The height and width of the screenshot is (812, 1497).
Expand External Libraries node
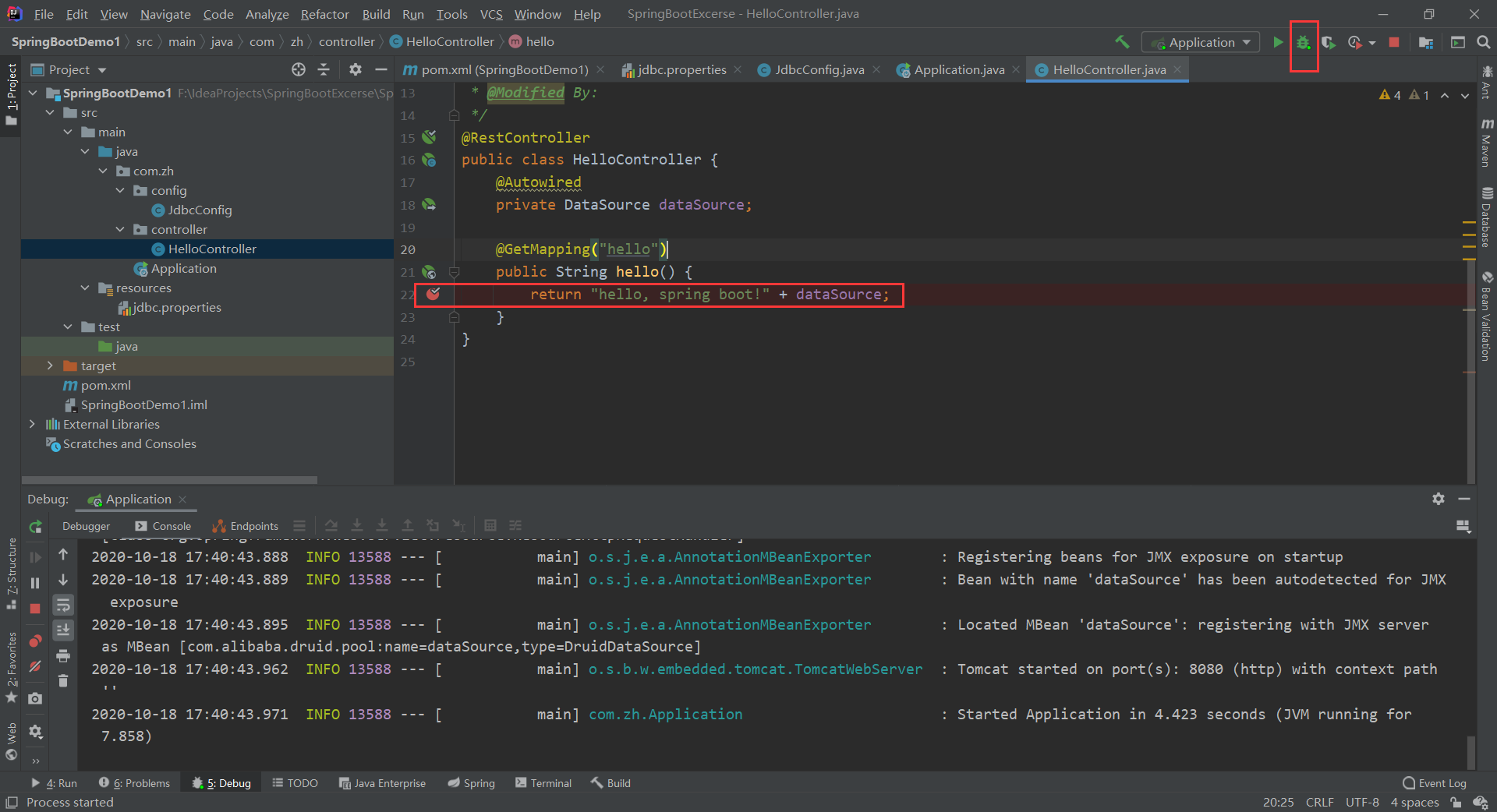(x=33, y=424)
